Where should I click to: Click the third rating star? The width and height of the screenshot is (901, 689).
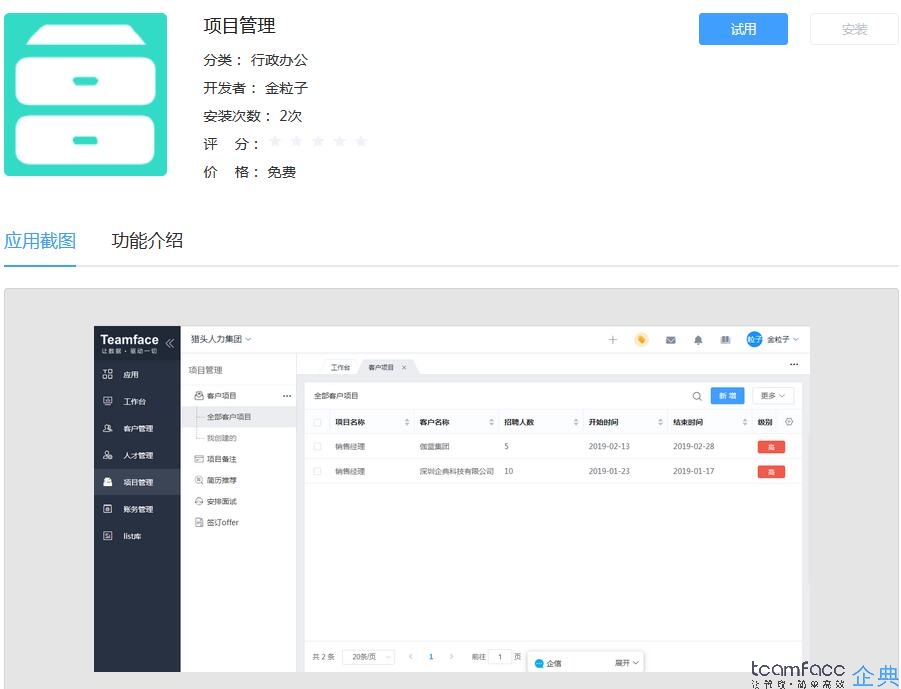(x=318, y=141)
